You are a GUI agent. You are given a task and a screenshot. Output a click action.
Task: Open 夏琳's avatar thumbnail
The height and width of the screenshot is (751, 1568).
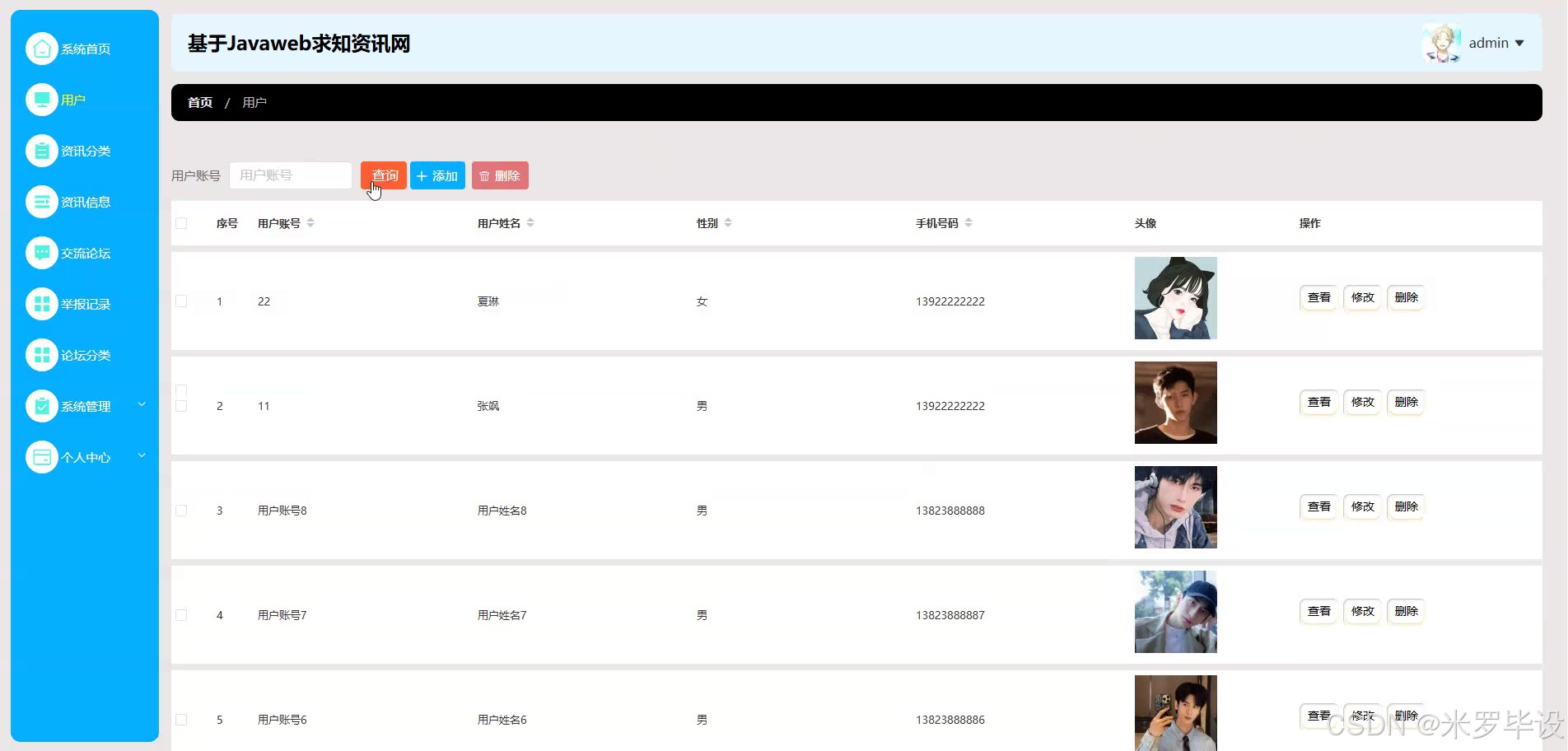pos(1176,298)
